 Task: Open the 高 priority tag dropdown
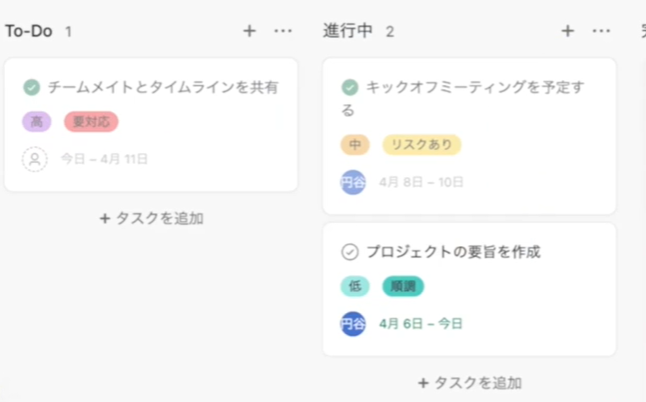[x=37, y=122]
